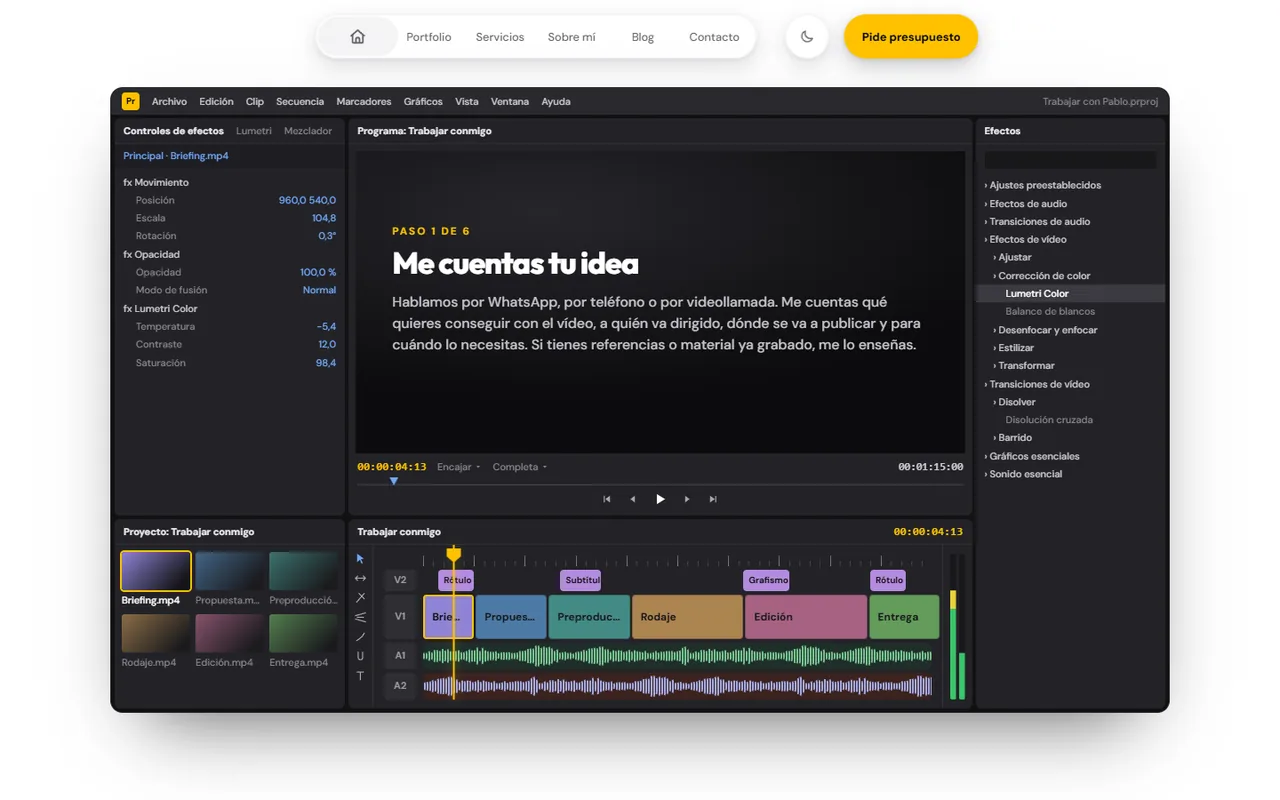The height and width of the screenshot is (800, 1280).
Task: Click the yellow Pr application logo
Action: coord(131,101)
